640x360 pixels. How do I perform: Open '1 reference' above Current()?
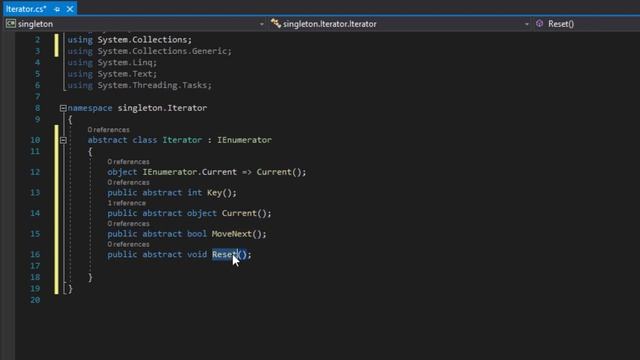[x=126, y=203]
